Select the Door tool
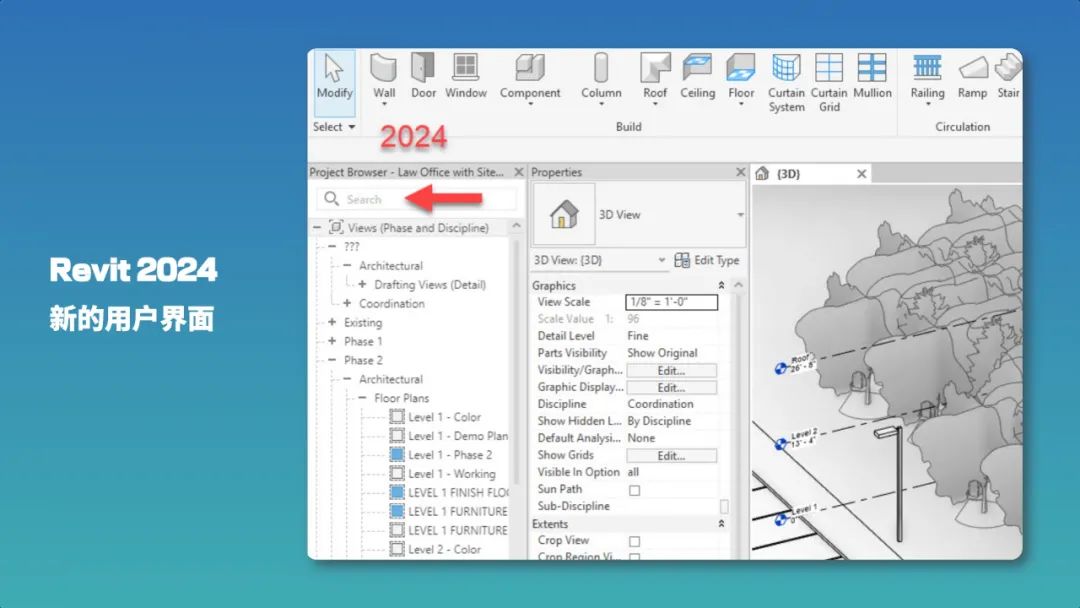This screenshot has width=1080, height=608. pos(423,75)
